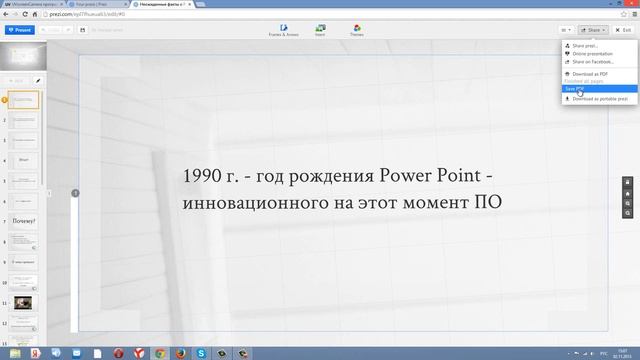This screenshot has height=360, width=640.
Task: Bookmark page with star icon
Action: [x=623, y=14]
